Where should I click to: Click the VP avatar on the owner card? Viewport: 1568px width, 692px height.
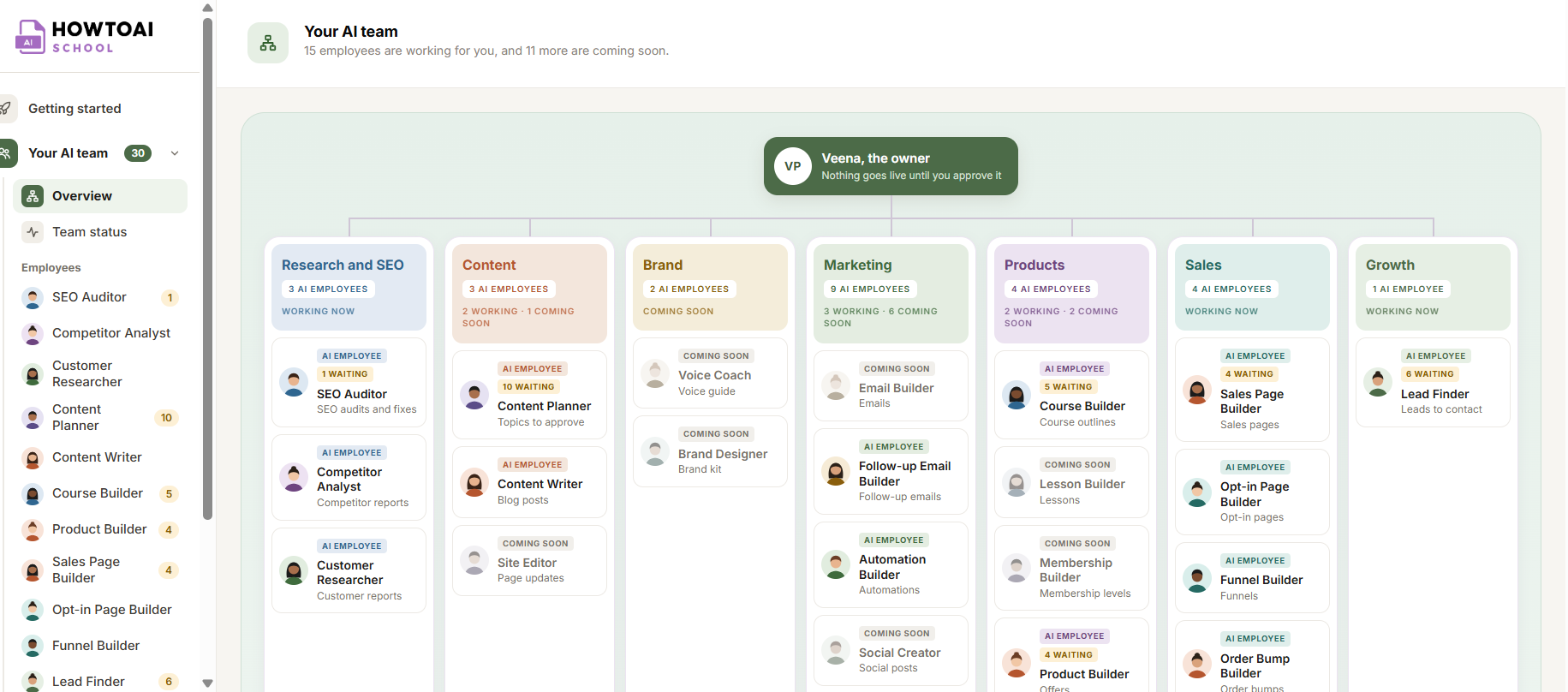(x=793, y=166)
